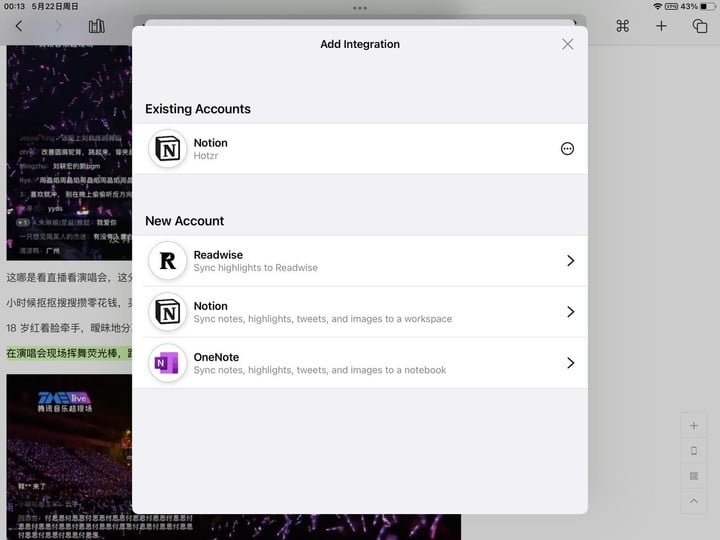Viewport: 720px width, 540px height.
Task: Click the Readwise R logo
Action: (x=168, y=261)
